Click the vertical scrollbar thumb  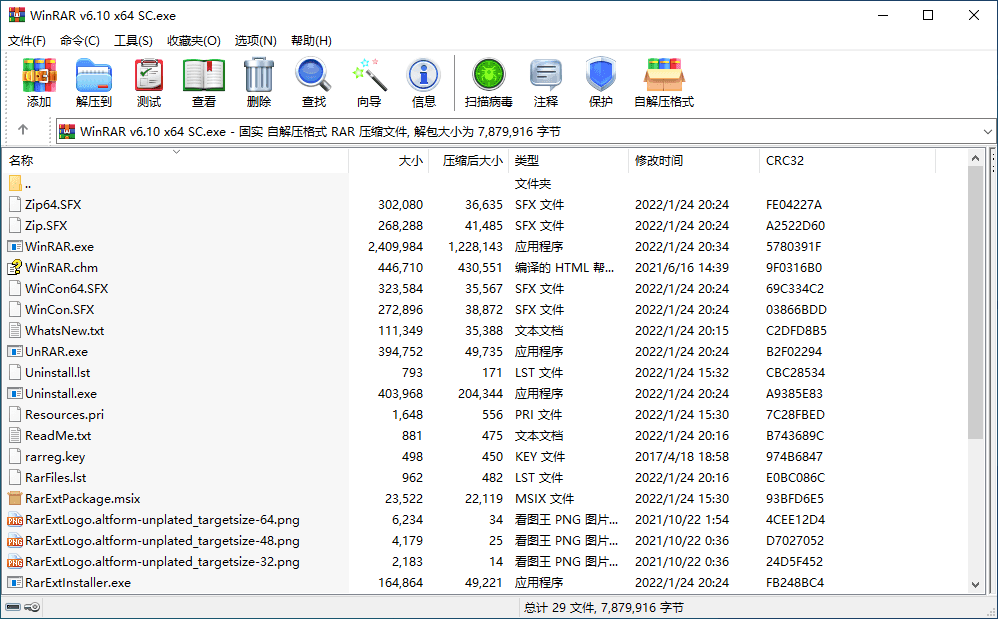pos(975,302)
